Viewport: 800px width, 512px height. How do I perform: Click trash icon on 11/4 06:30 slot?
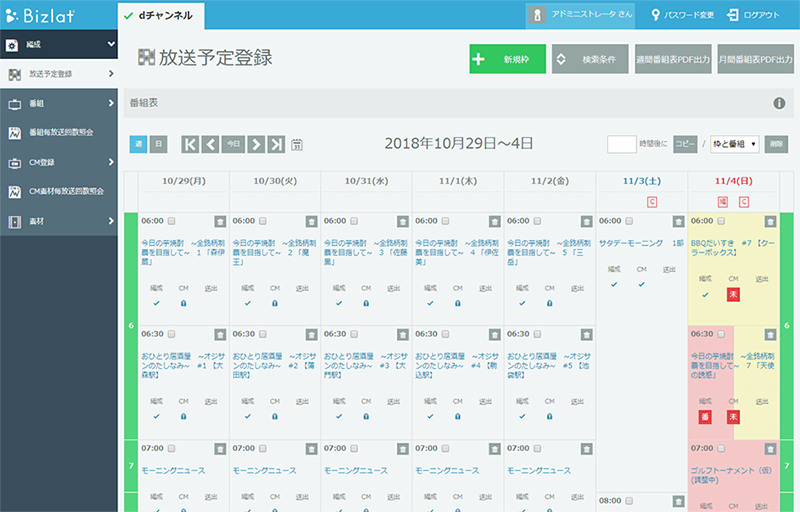(770, 335)
